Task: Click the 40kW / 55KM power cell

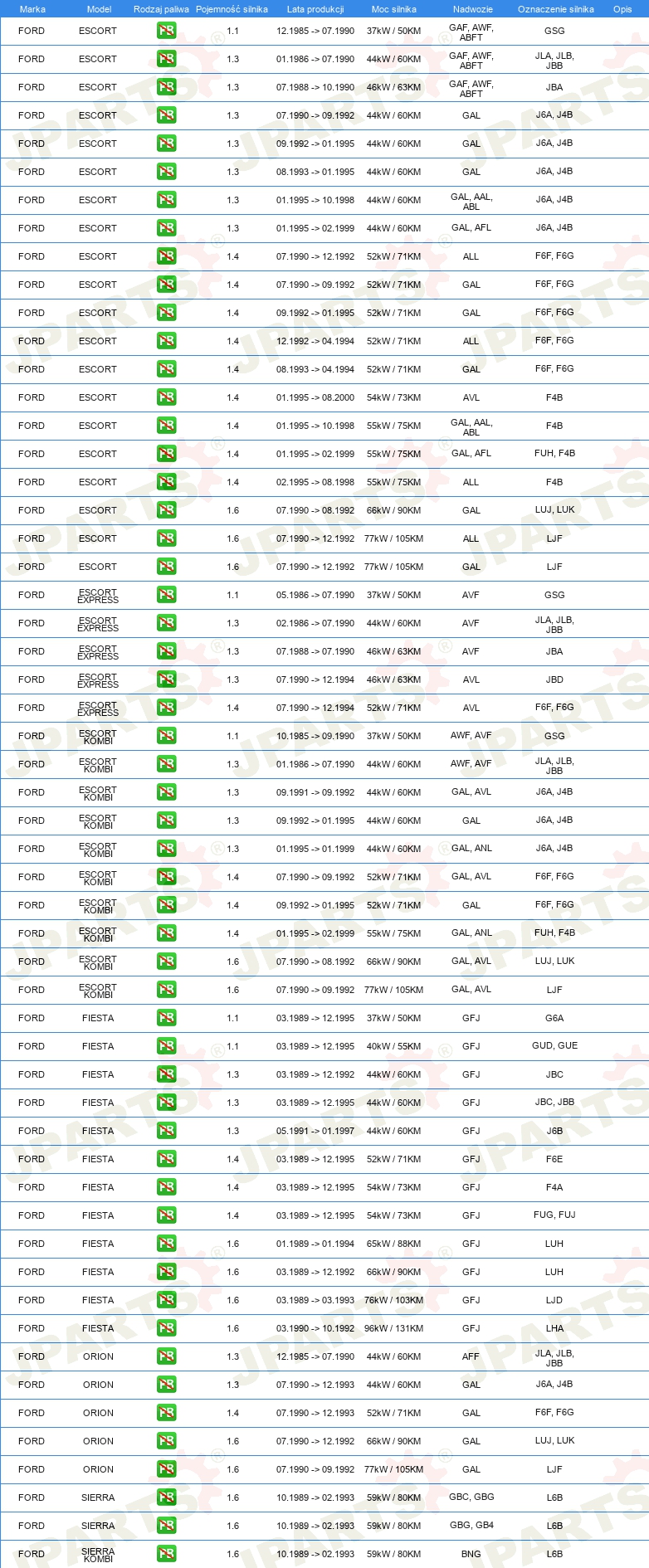Action: click(x=393, y=1046)
